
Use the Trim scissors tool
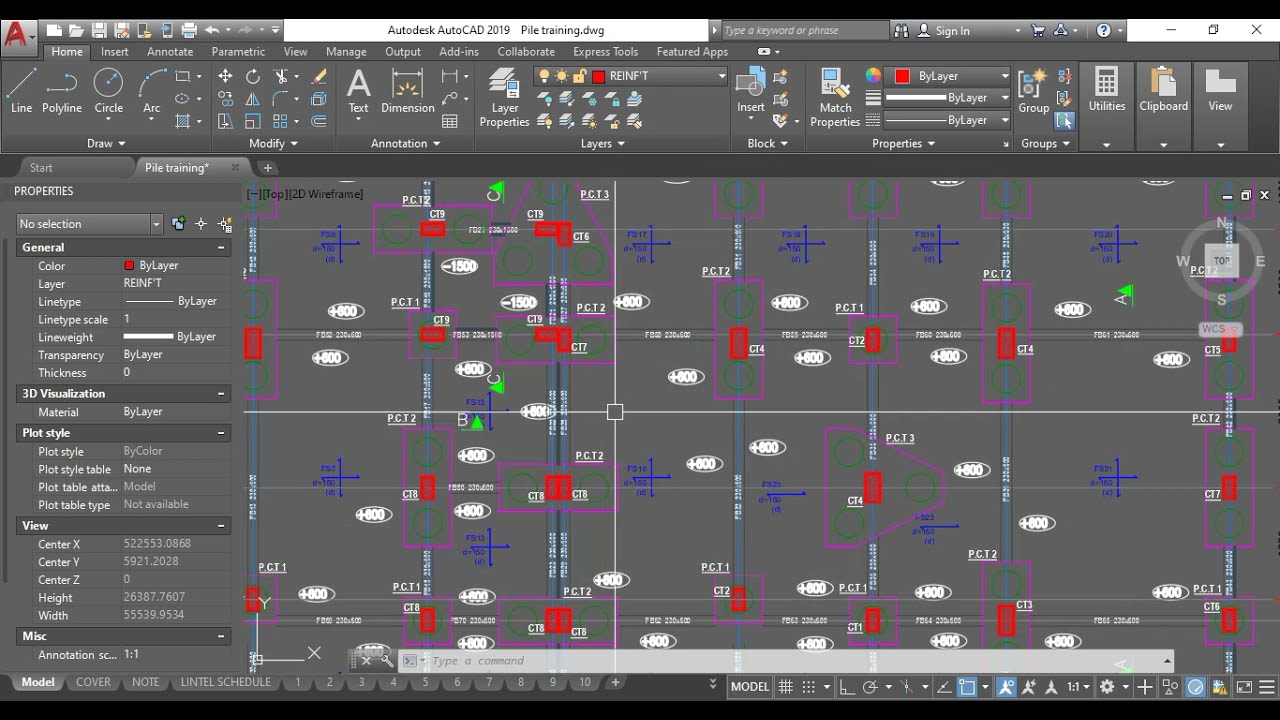click(x=282, y=76)
